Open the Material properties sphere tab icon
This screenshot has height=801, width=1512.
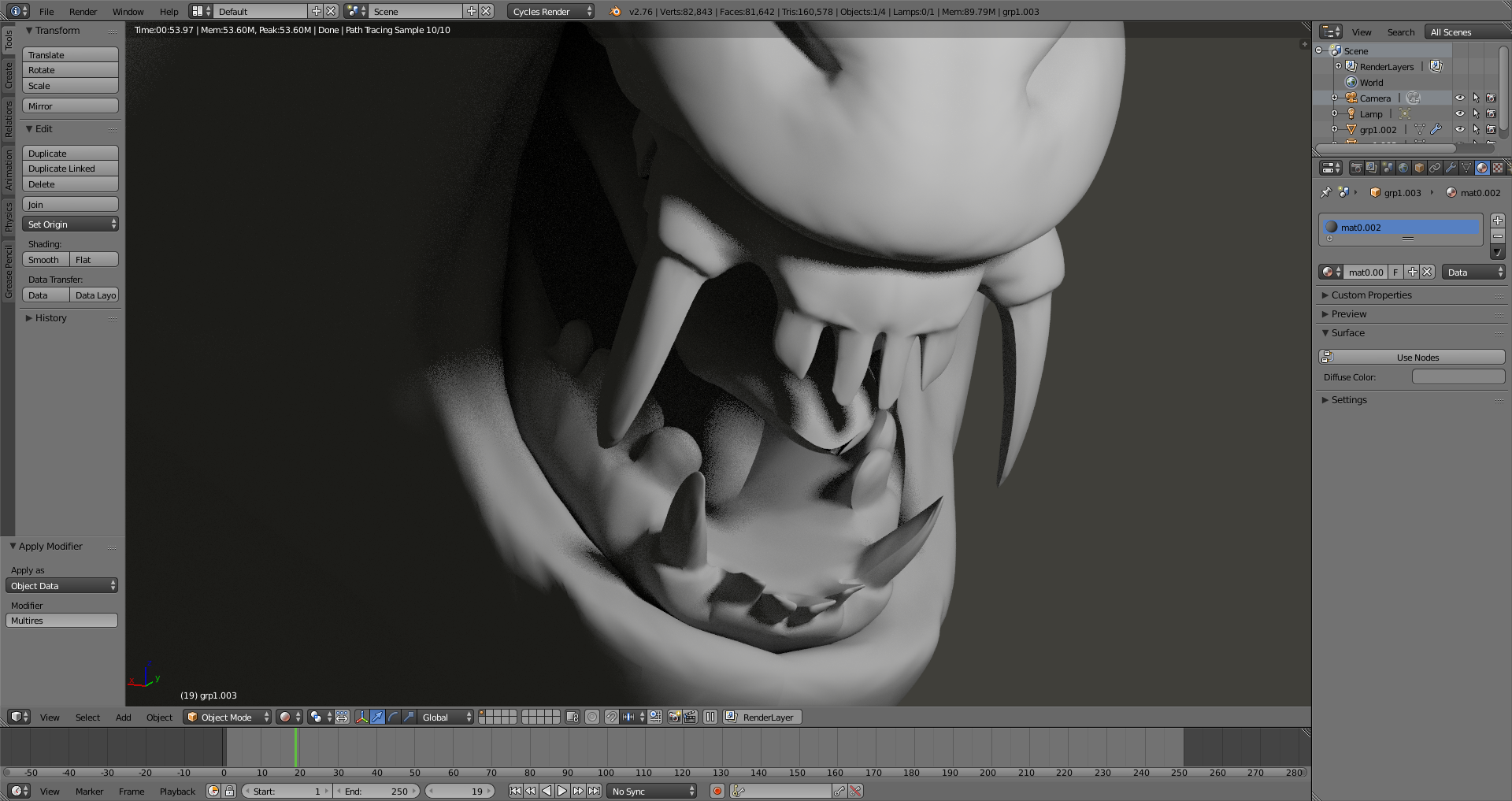point(1482,168)
